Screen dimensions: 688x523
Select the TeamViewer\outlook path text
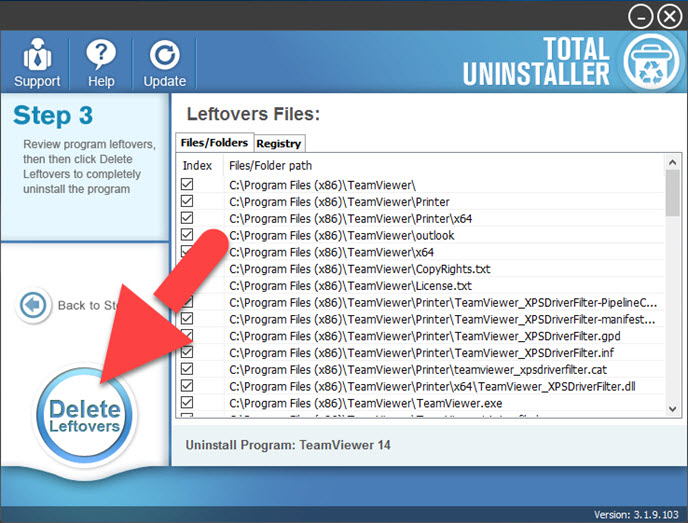point(341,236)
